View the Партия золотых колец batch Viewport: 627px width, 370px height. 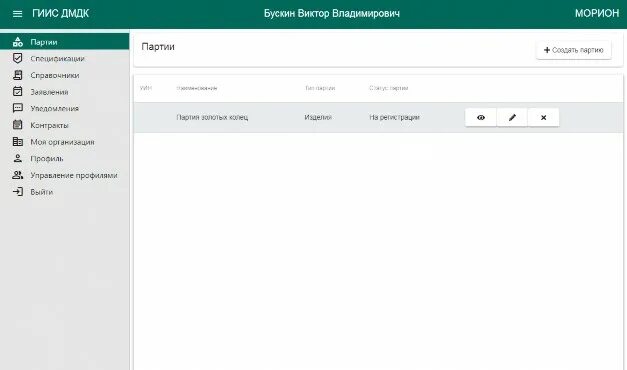pos(481,118)
